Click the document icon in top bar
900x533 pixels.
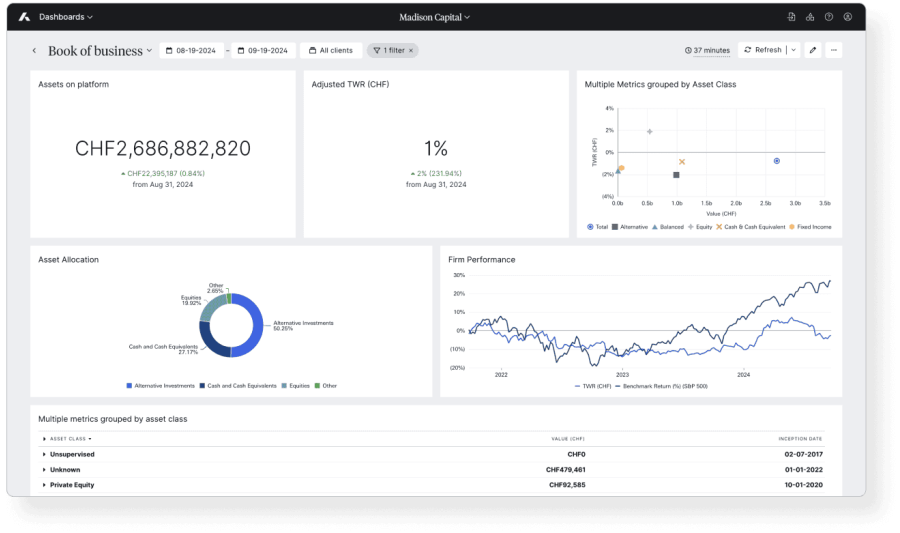[791, 17]
